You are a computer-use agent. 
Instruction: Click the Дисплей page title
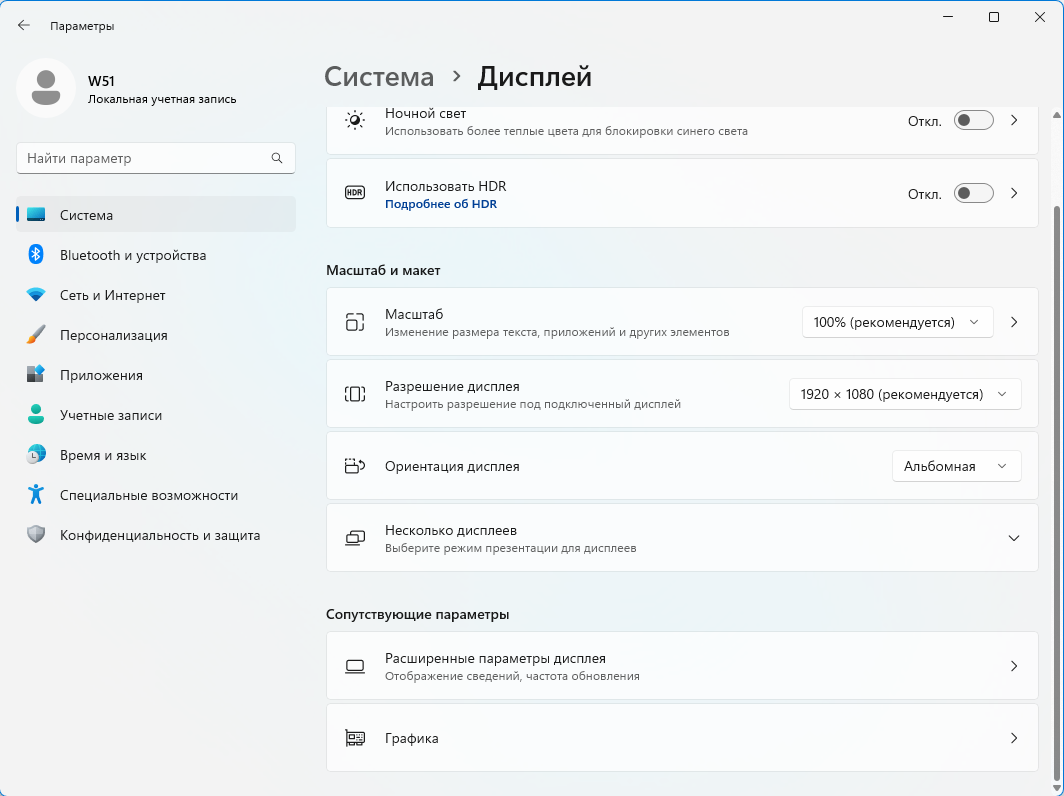[535, 77]
